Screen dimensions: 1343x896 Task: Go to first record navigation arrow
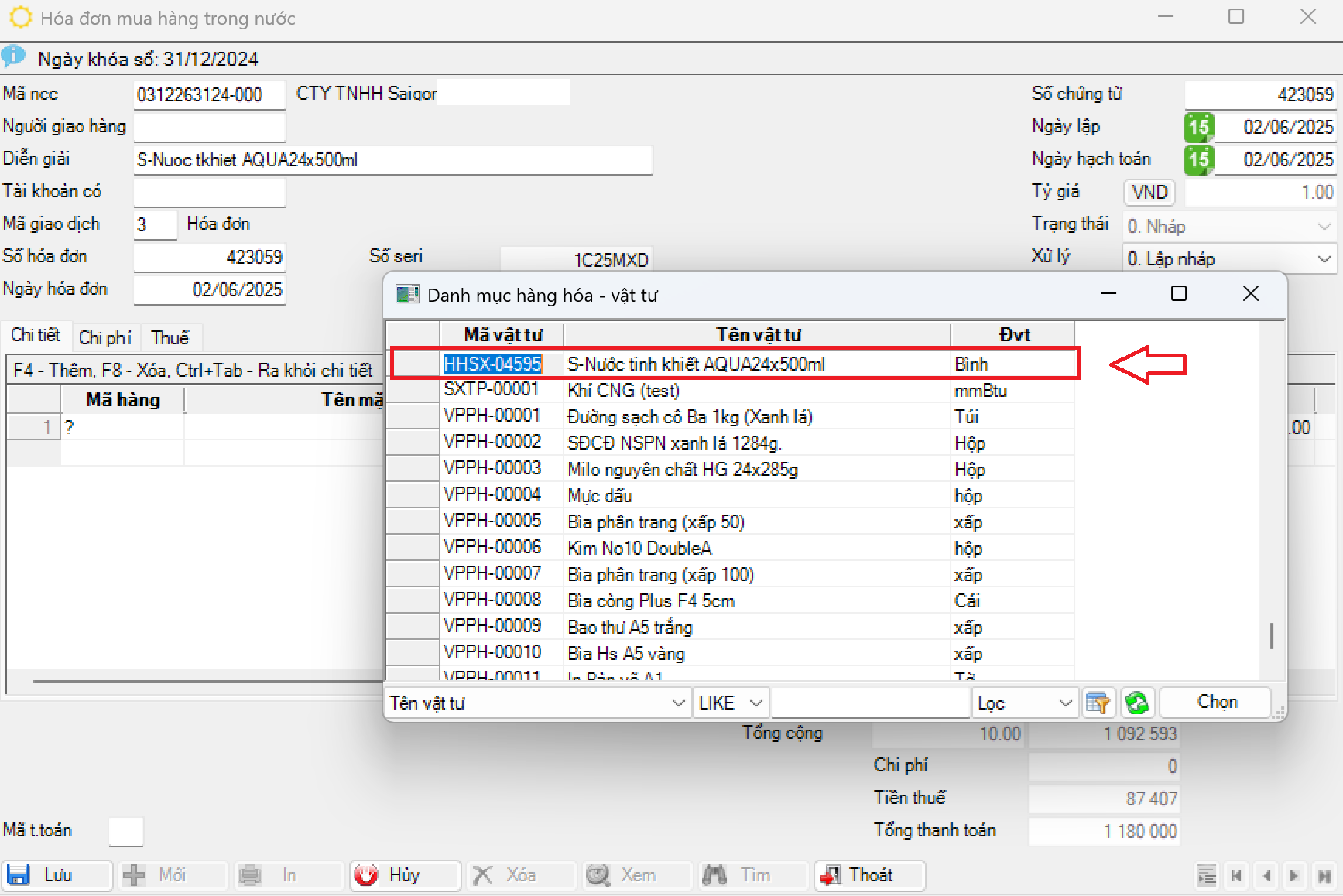pos(1236,876)
